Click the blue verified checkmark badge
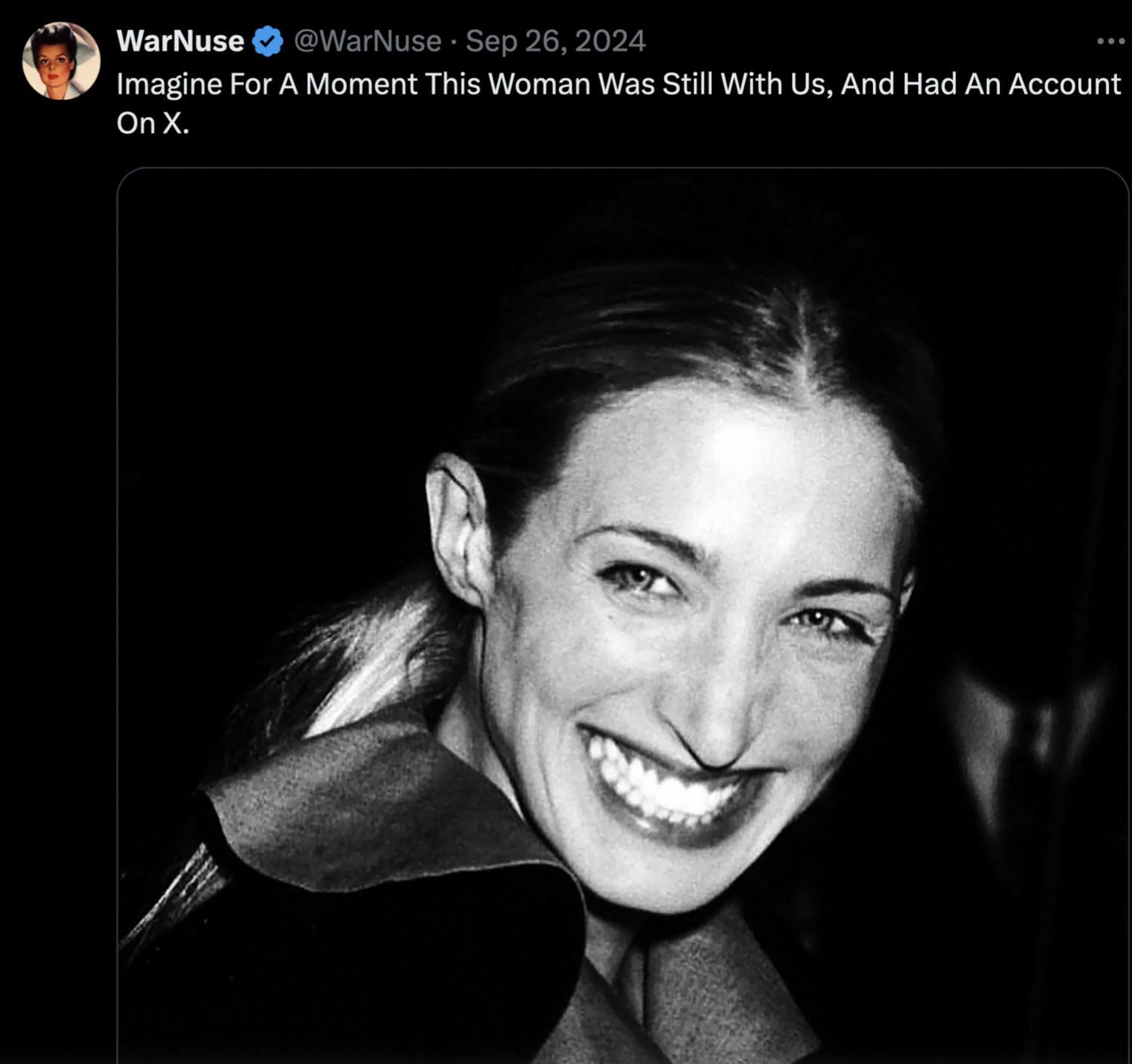Viewport: 1132px width, 1064px height. tap(267, 42)
